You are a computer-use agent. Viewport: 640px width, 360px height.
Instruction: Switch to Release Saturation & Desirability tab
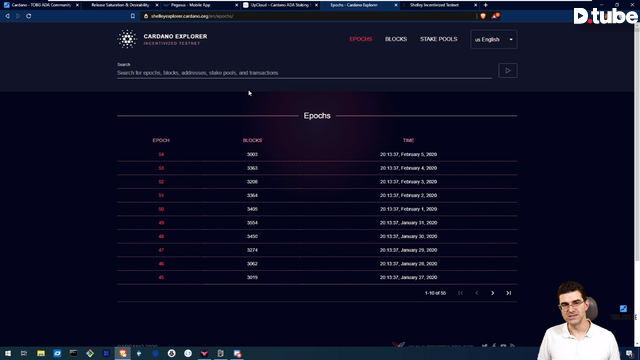[x=120, y=5]
